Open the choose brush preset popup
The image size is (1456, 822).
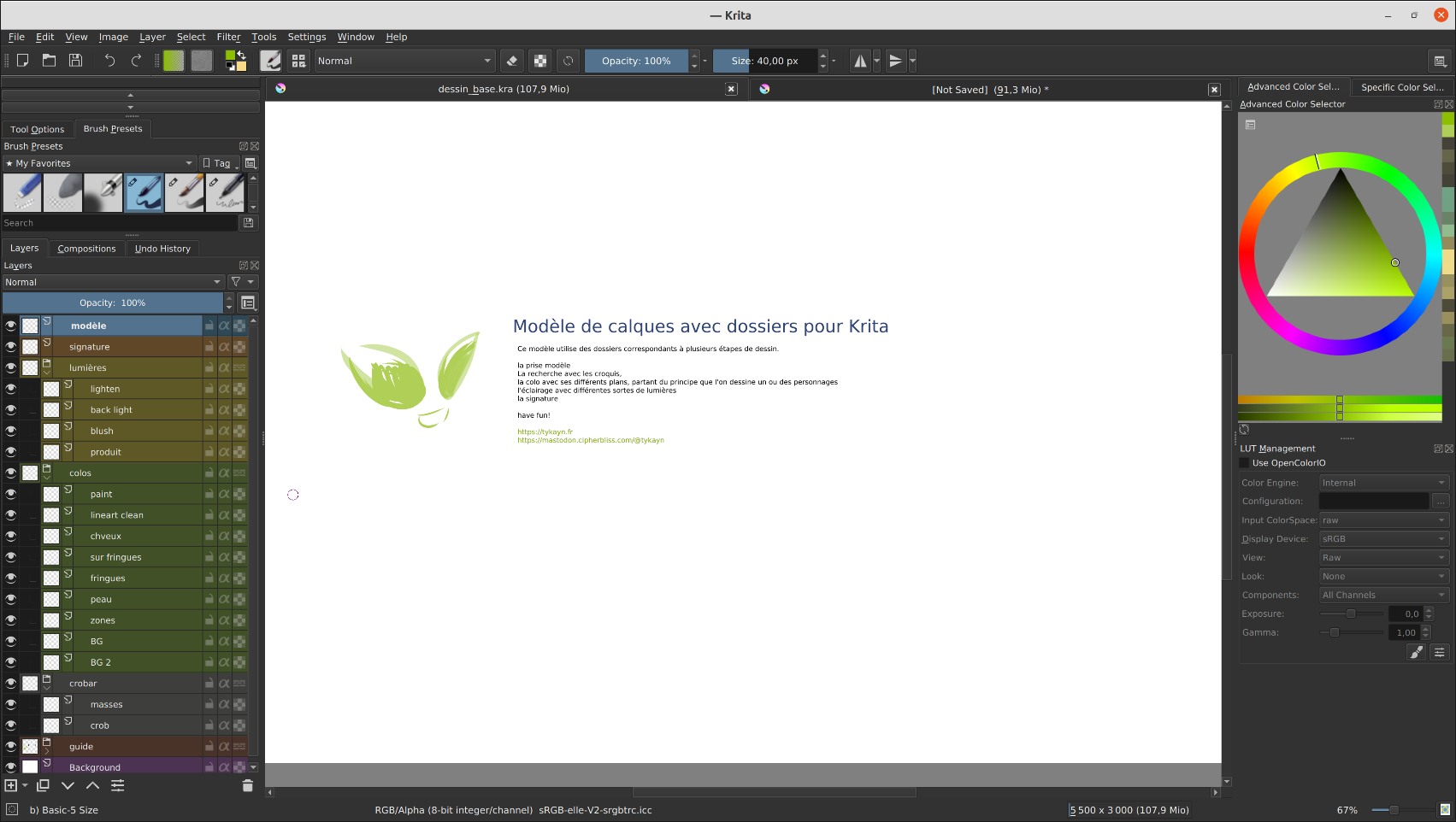[x=298, y=61]
